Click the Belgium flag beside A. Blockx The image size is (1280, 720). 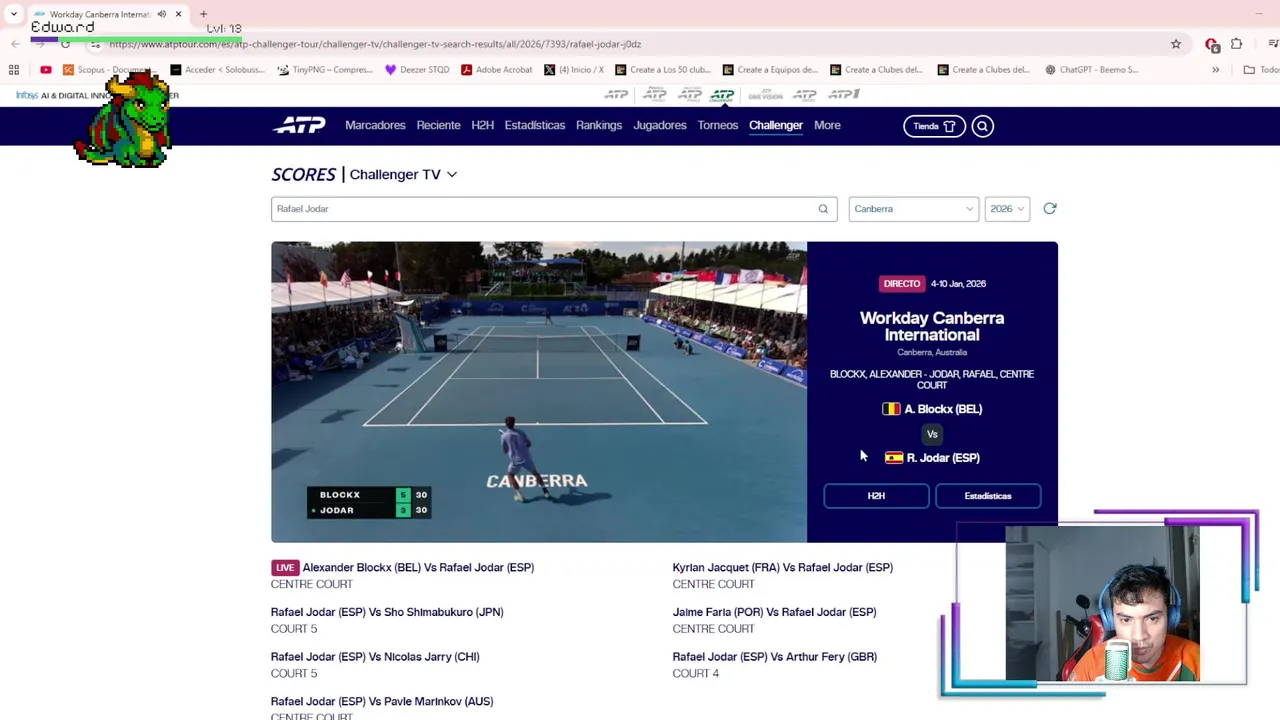[890, 409]
